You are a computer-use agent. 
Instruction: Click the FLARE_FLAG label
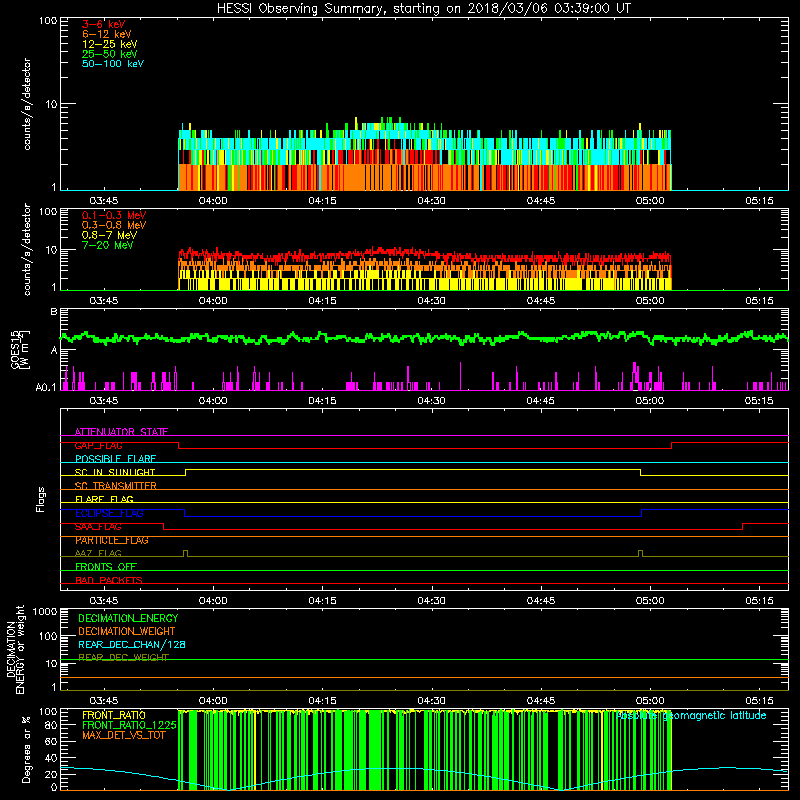coord(104,499)
